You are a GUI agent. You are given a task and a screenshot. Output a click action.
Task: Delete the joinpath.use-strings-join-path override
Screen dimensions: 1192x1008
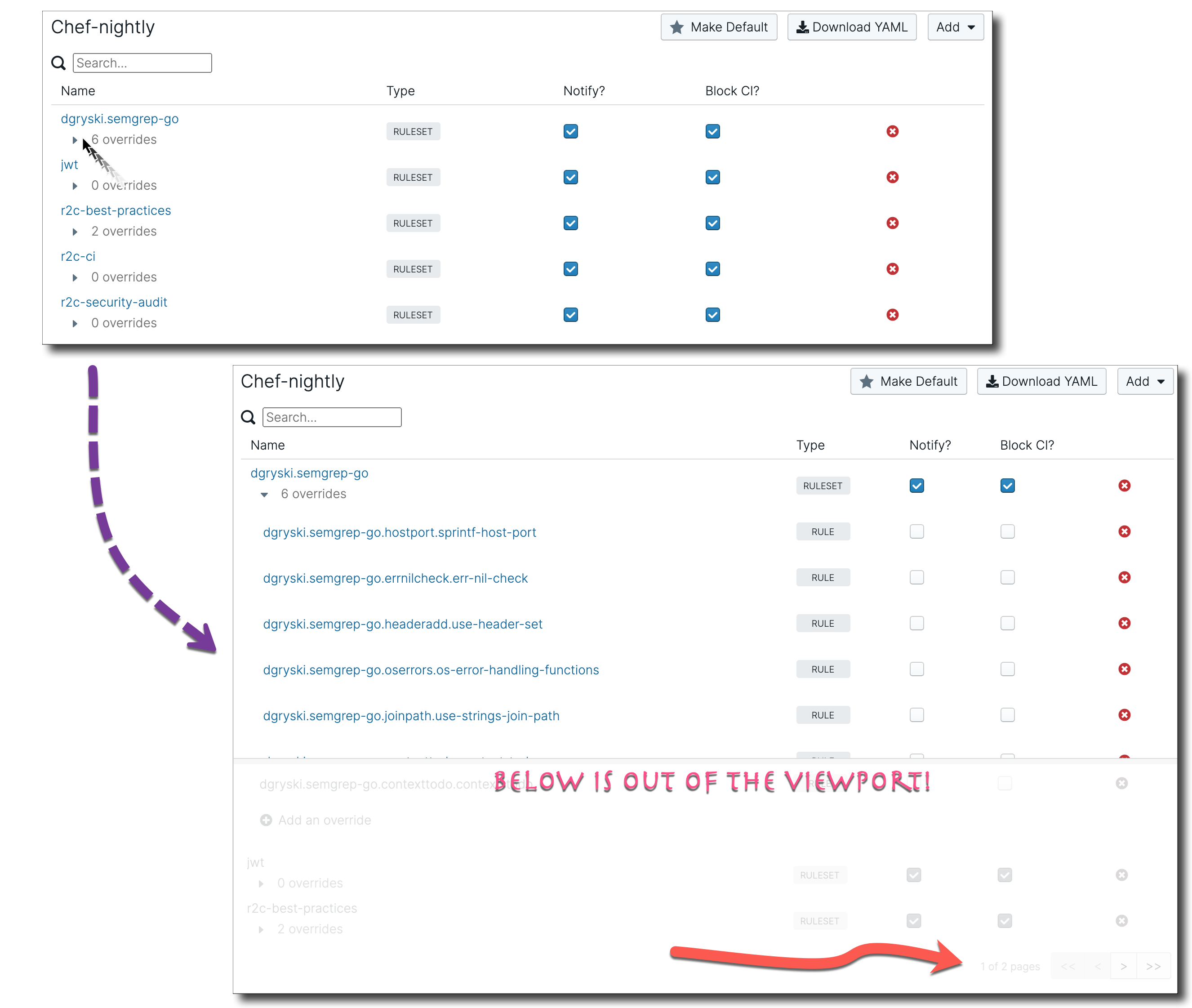1124,715
